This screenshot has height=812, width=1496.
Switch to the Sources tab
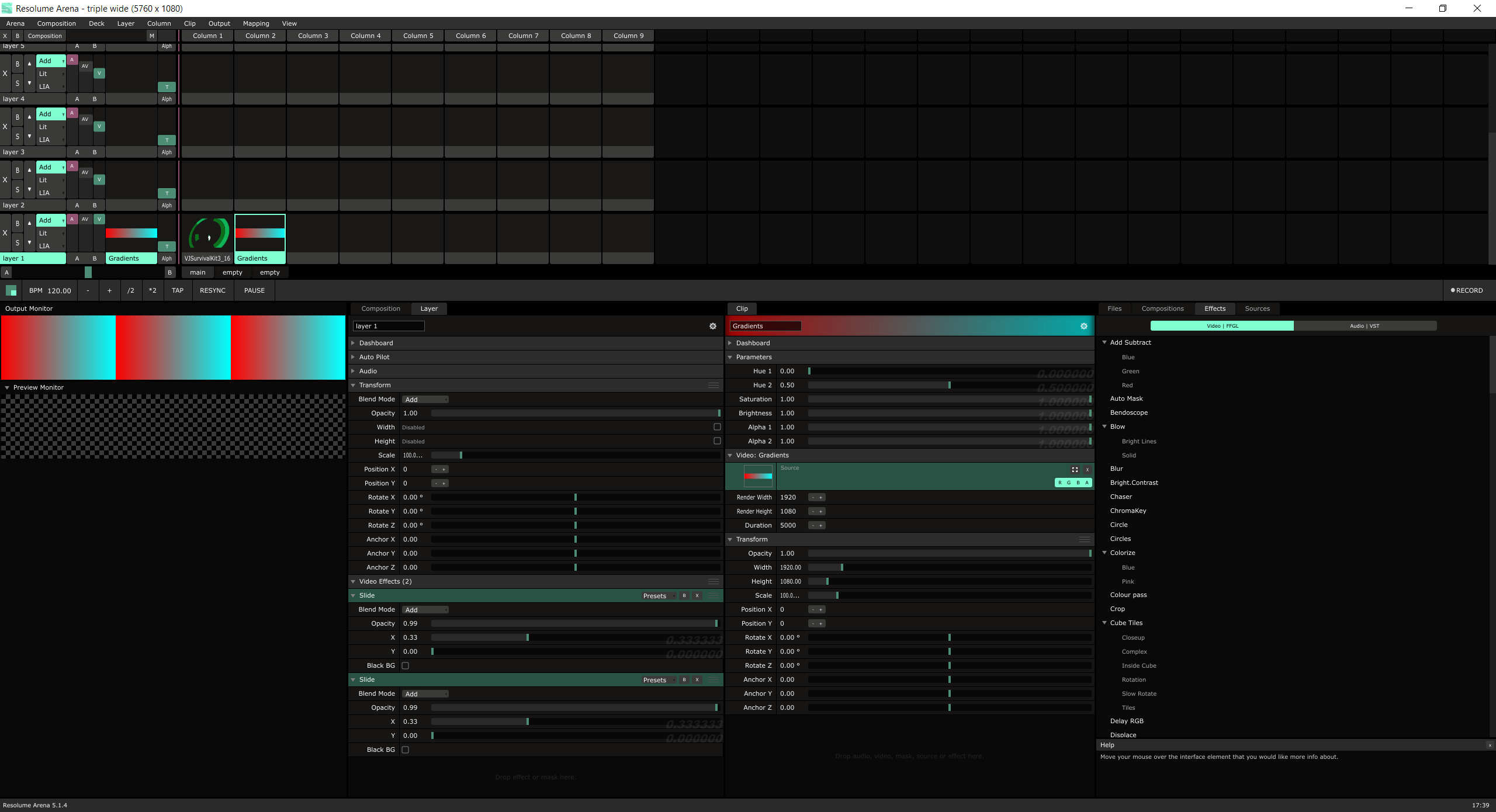[1257, 308]
